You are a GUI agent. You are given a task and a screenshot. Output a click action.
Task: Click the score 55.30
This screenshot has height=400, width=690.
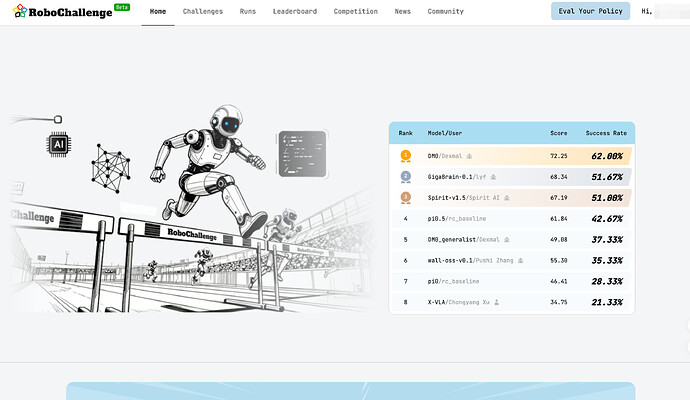tap(559, 261)
